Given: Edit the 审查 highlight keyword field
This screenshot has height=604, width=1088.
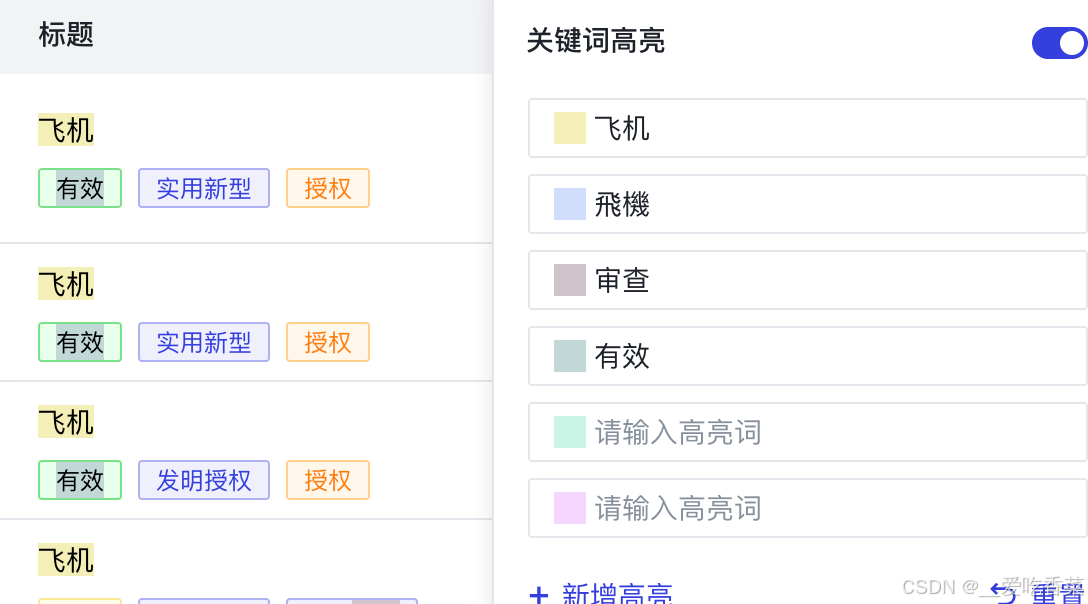Looking at the screenshot, I should (808, 280).
